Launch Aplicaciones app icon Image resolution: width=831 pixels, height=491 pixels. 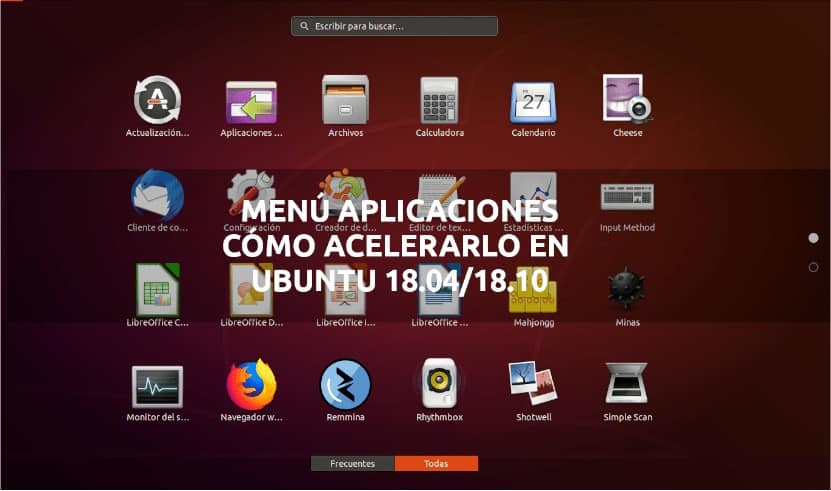tap(251, 102)
